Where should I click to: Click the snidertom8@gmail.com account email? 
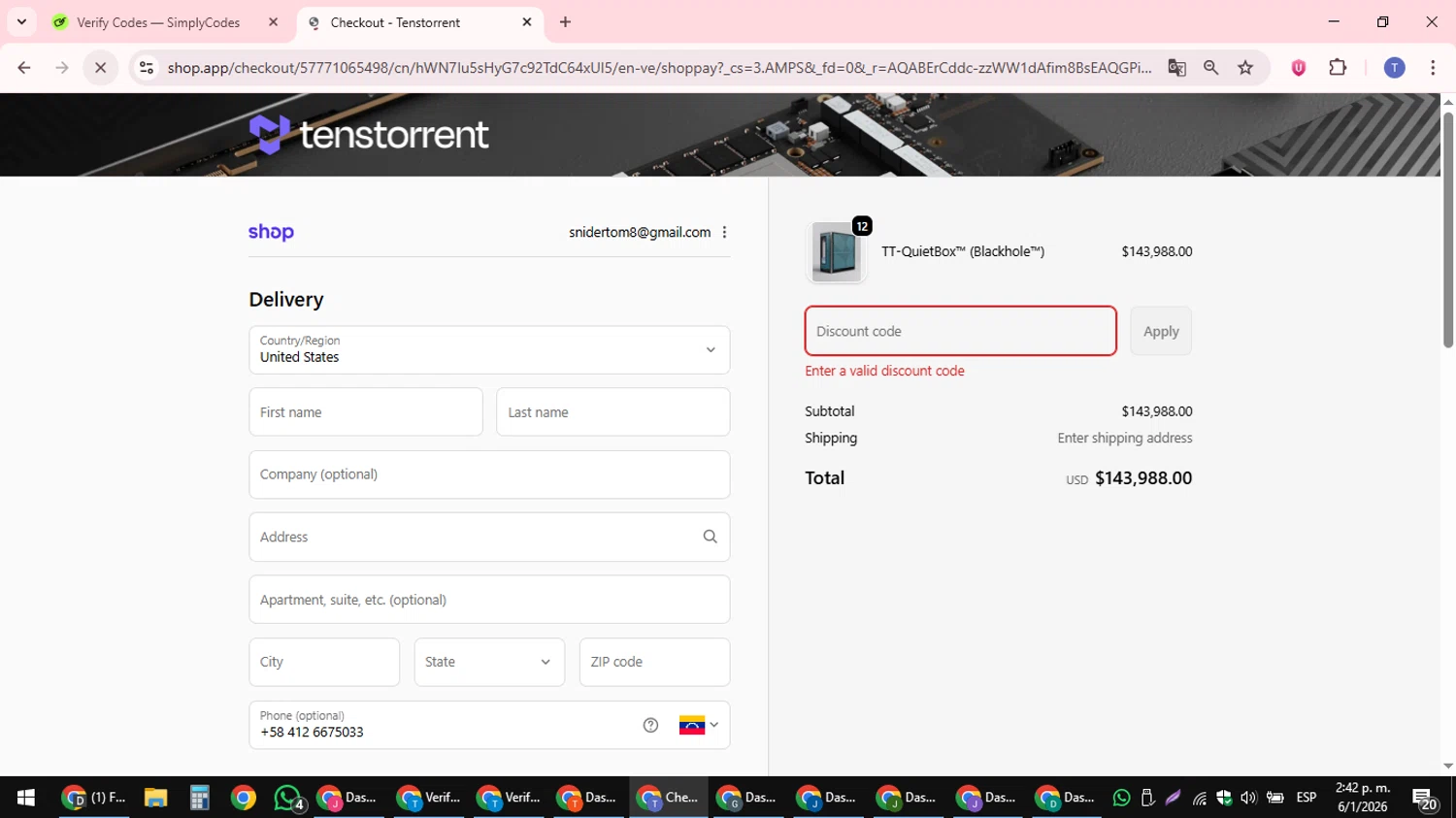(x=640, y=232)
